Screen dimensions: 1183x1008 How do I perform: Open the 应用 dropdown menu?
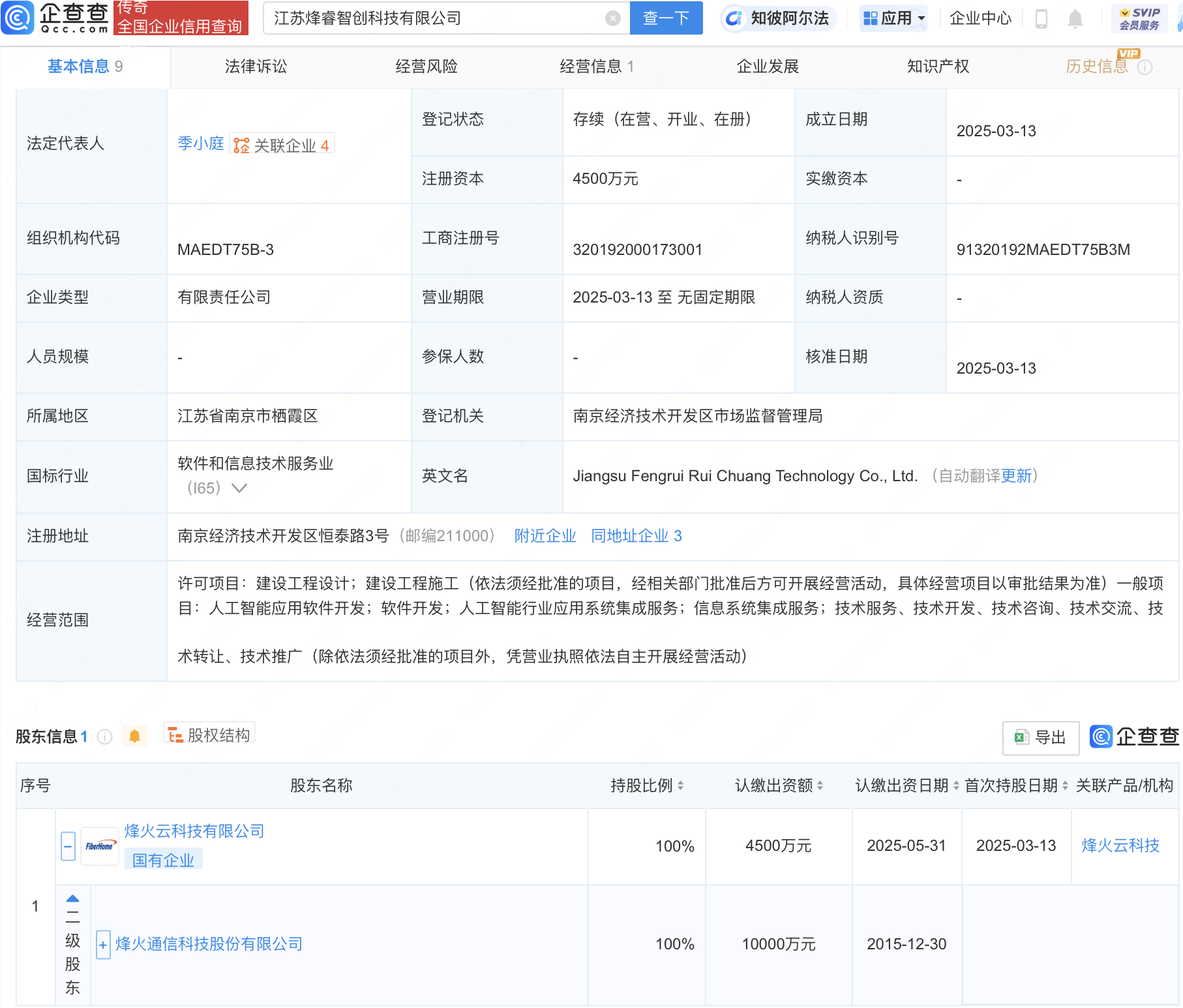[893, 18]
